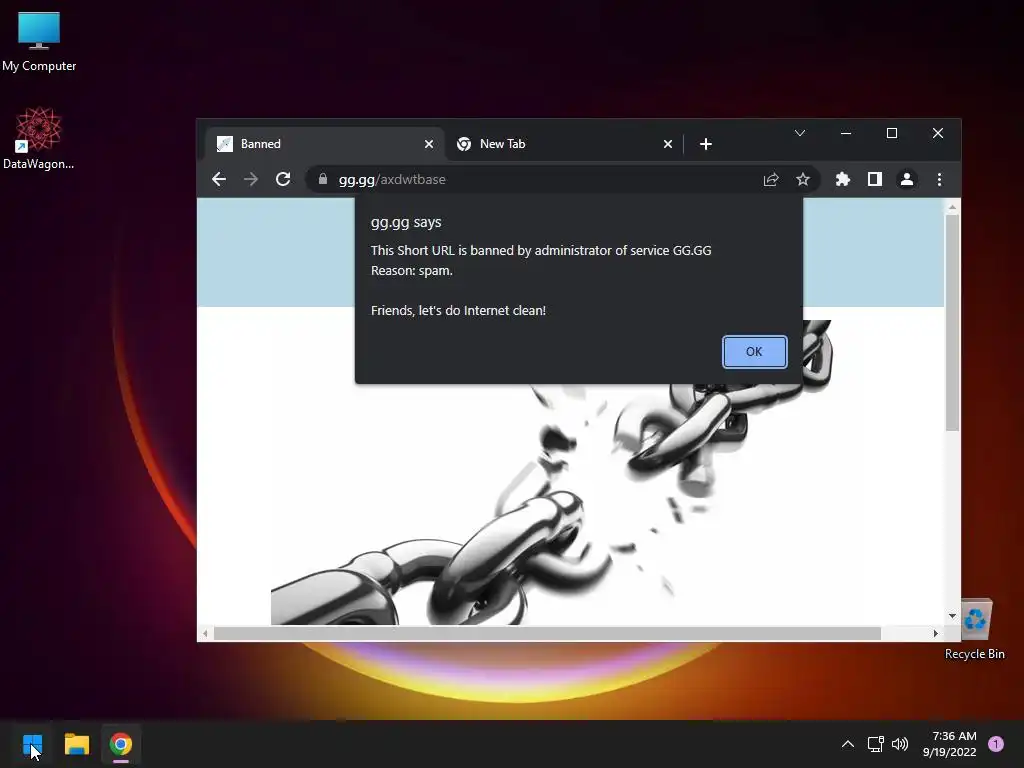Image resolution: width=1024 pixels, height=768 pixels.
Task: Click the padlock site info icon
Action: [x=323, y=179]
